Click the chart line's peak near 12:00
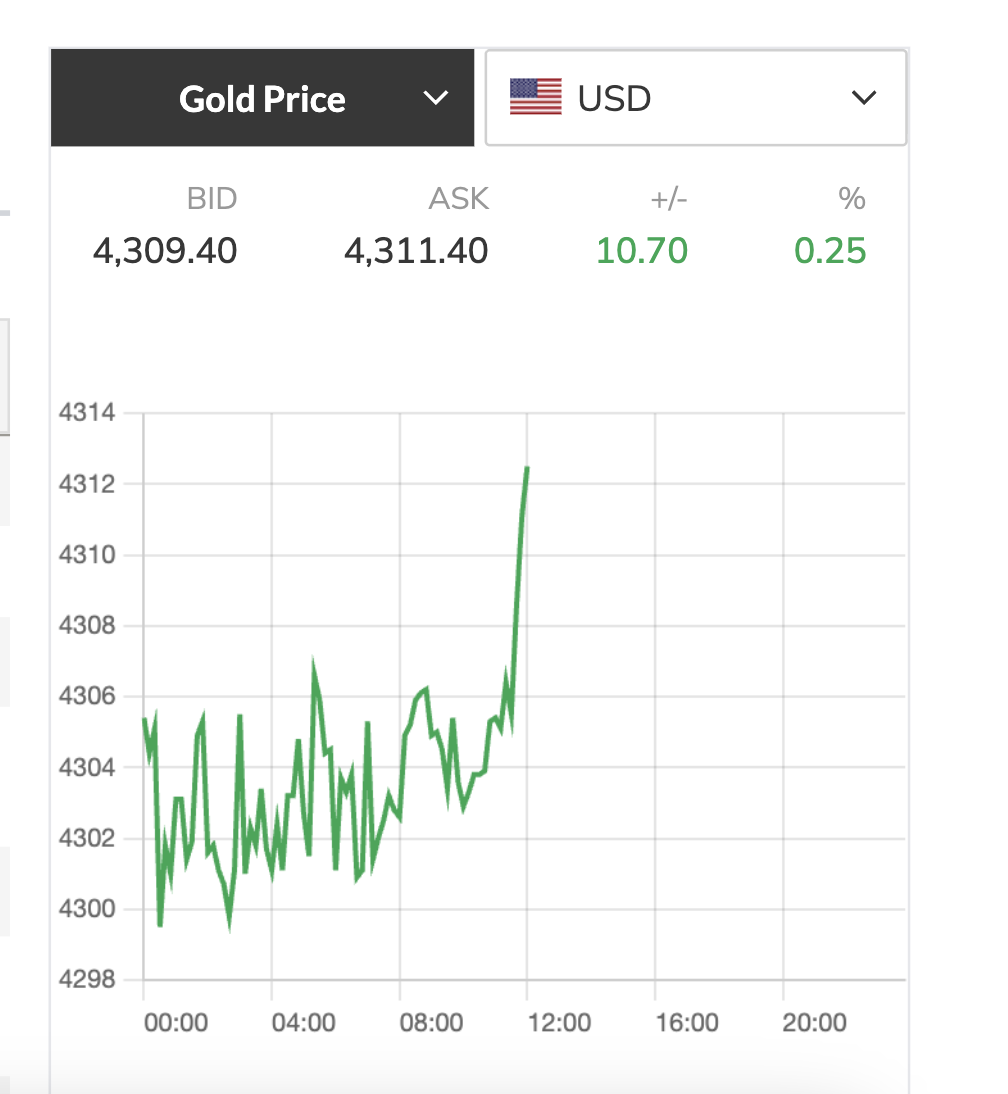The image size is (1008, 1094). tap(526, 468)
